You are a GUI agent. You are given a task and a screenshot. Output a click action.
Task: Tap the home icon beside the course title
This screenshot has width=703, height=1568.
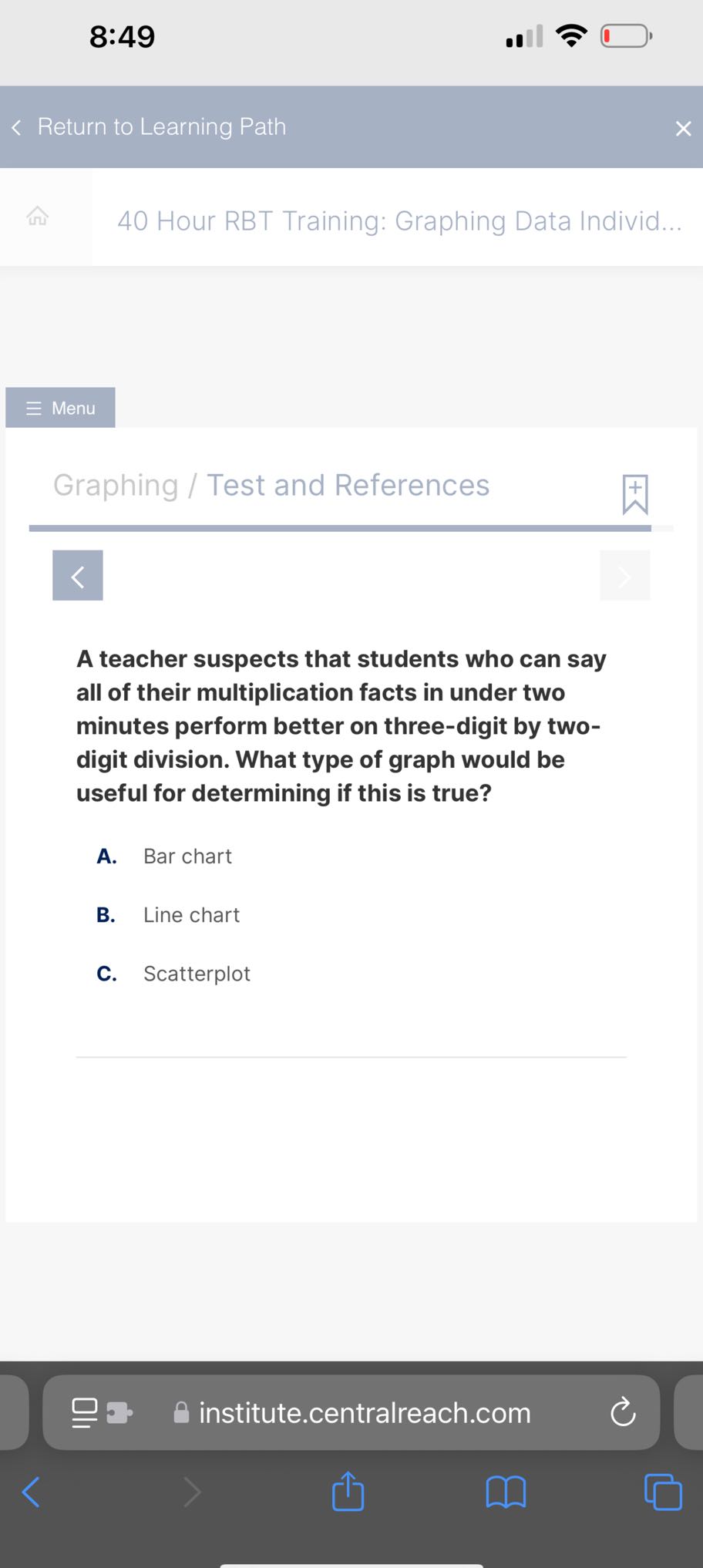pos(38,217)
